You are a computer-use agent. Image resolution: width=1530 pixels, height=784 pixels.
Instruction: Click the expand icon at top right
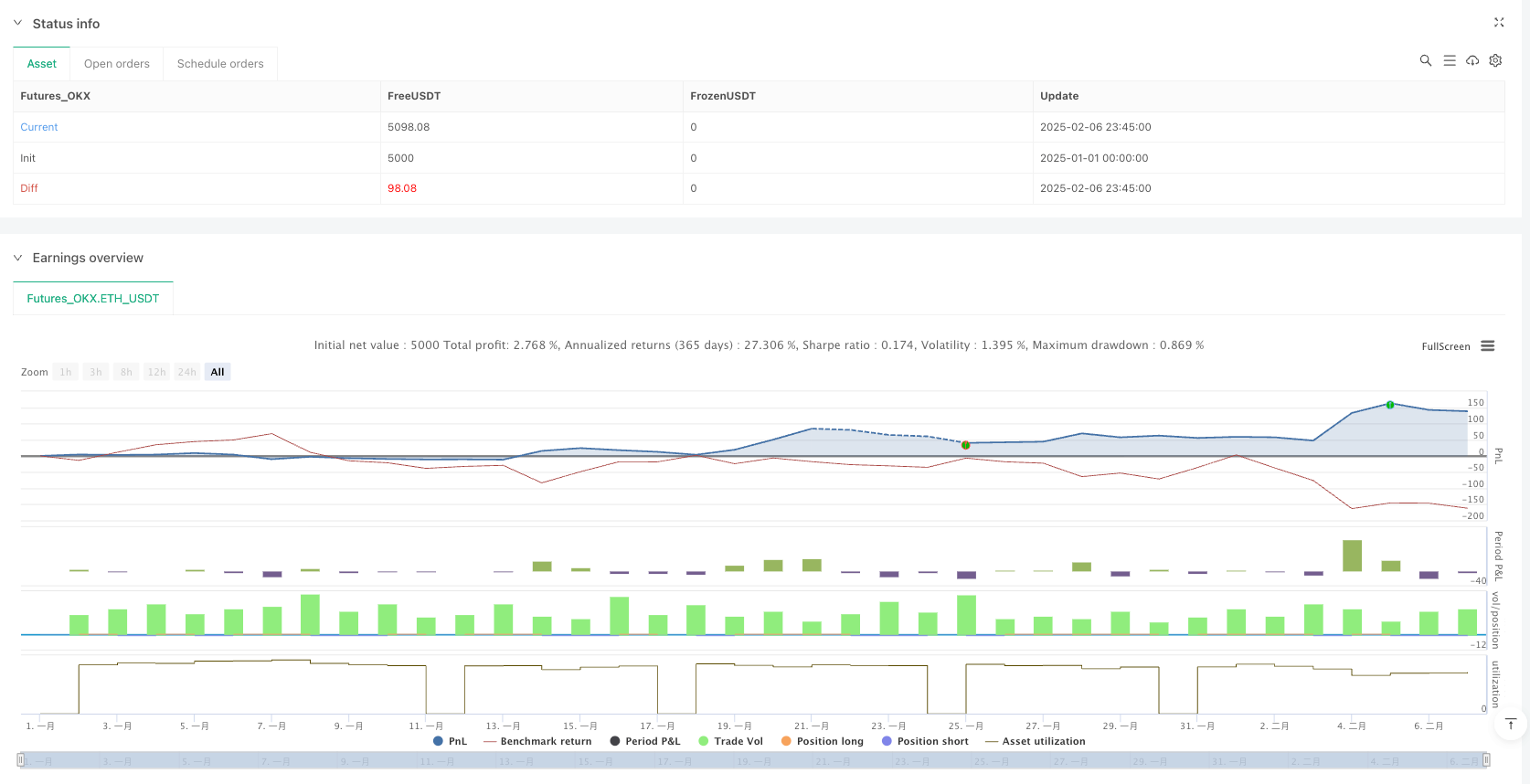(1499, 23)
